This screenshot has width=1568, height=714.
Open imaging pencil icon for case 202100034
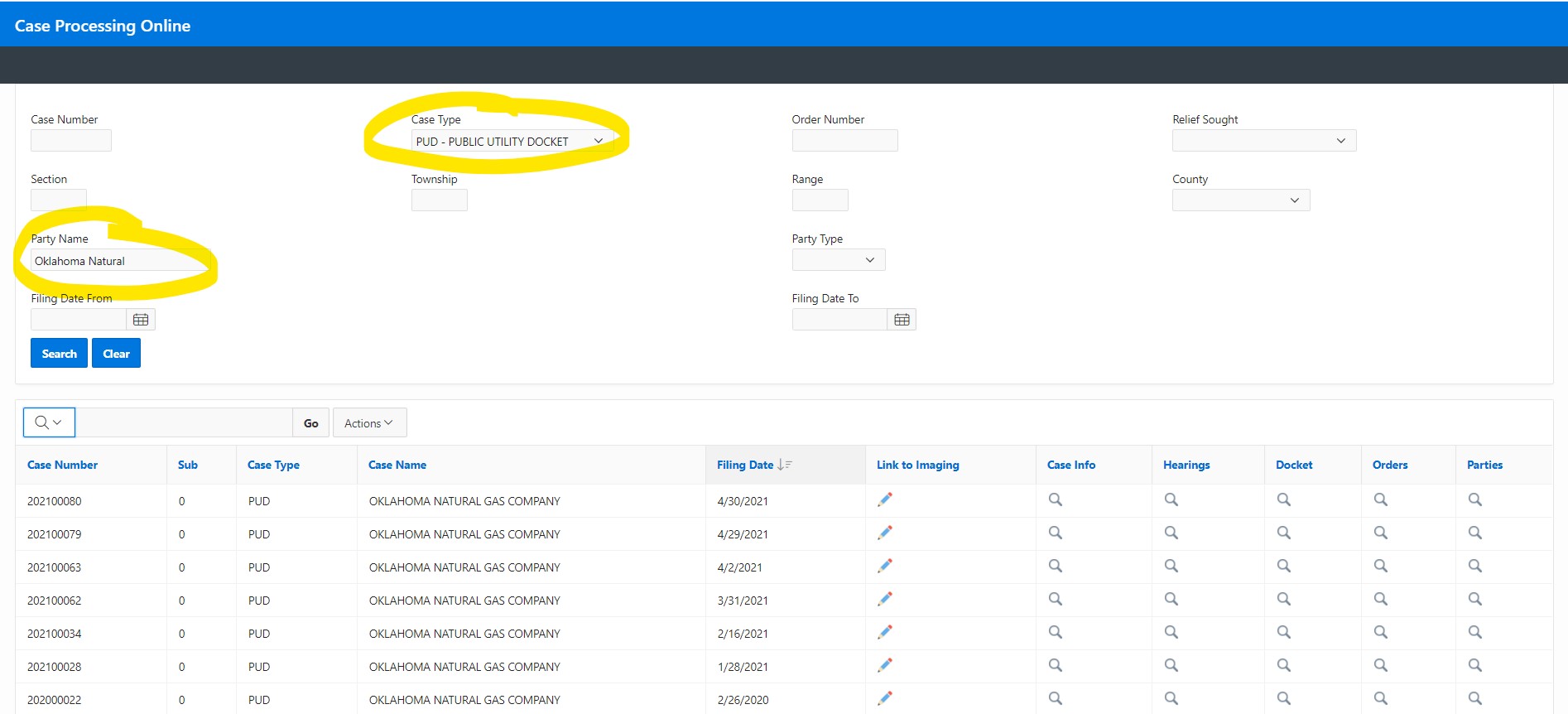pyautogui.click(x=885, y=632)
